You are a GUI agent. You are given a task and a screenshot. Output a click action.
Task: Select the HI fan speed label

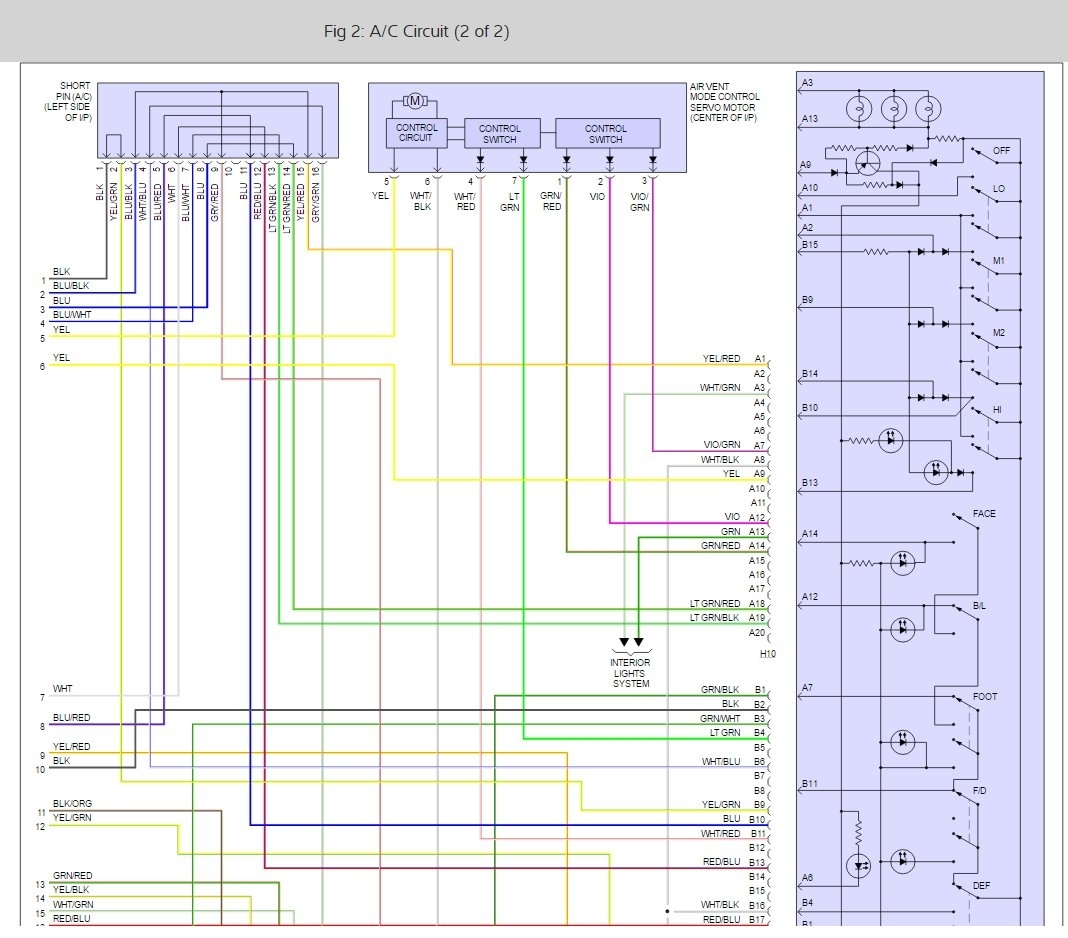(997, 410)
